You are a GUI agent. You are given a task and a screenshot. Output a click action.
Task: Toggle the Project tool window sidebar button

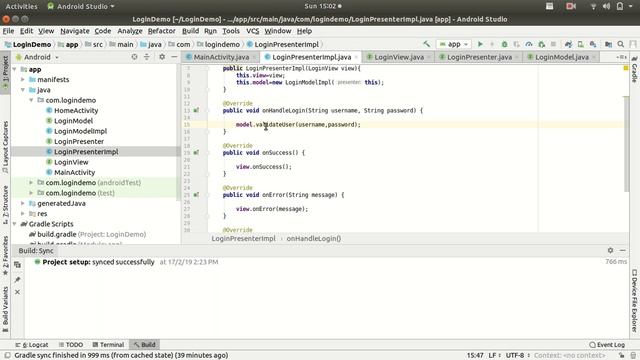pos(5,73)
